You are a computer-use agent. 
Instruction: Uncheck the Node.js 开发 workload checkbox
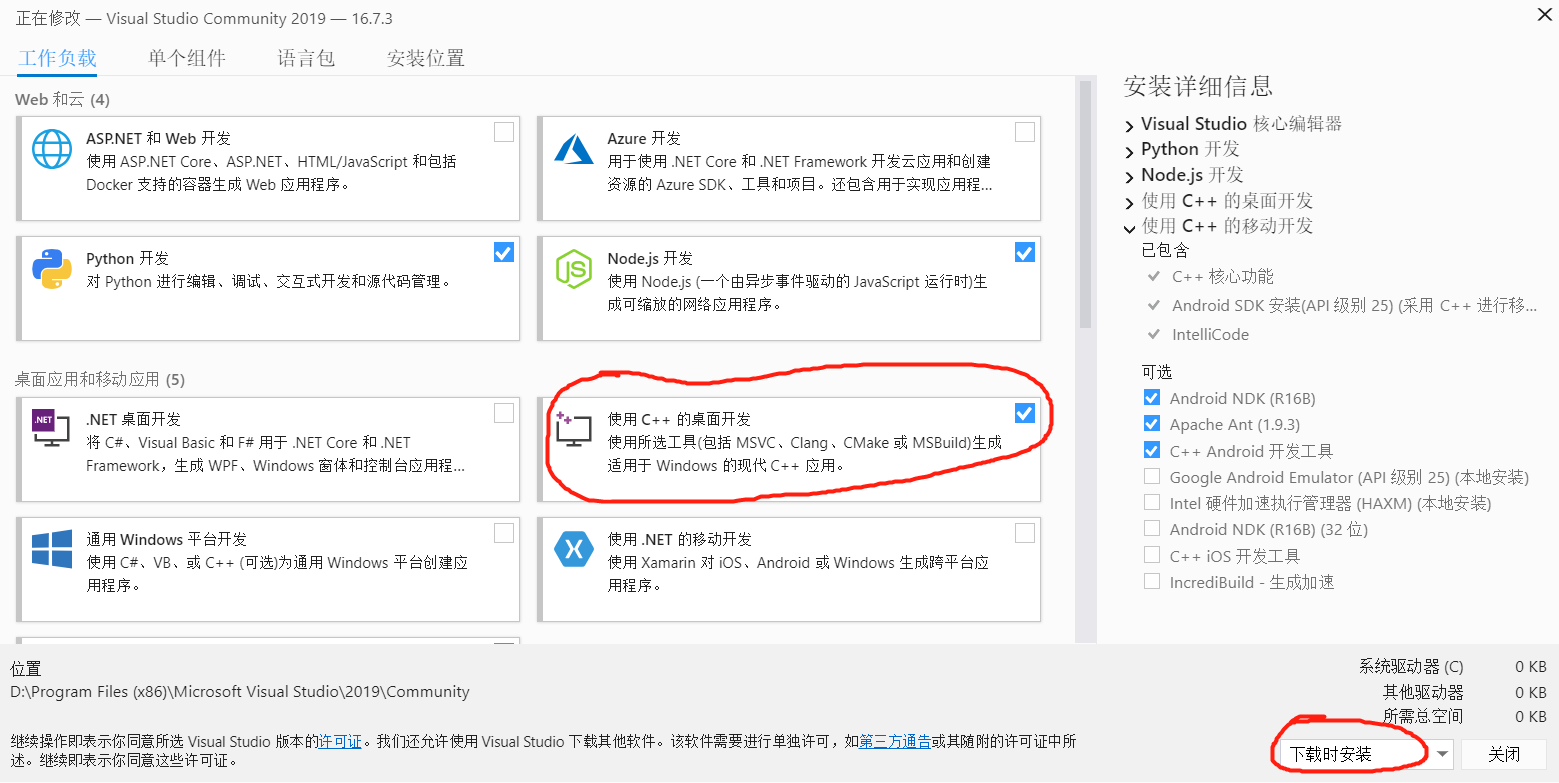pos(1025,252)
